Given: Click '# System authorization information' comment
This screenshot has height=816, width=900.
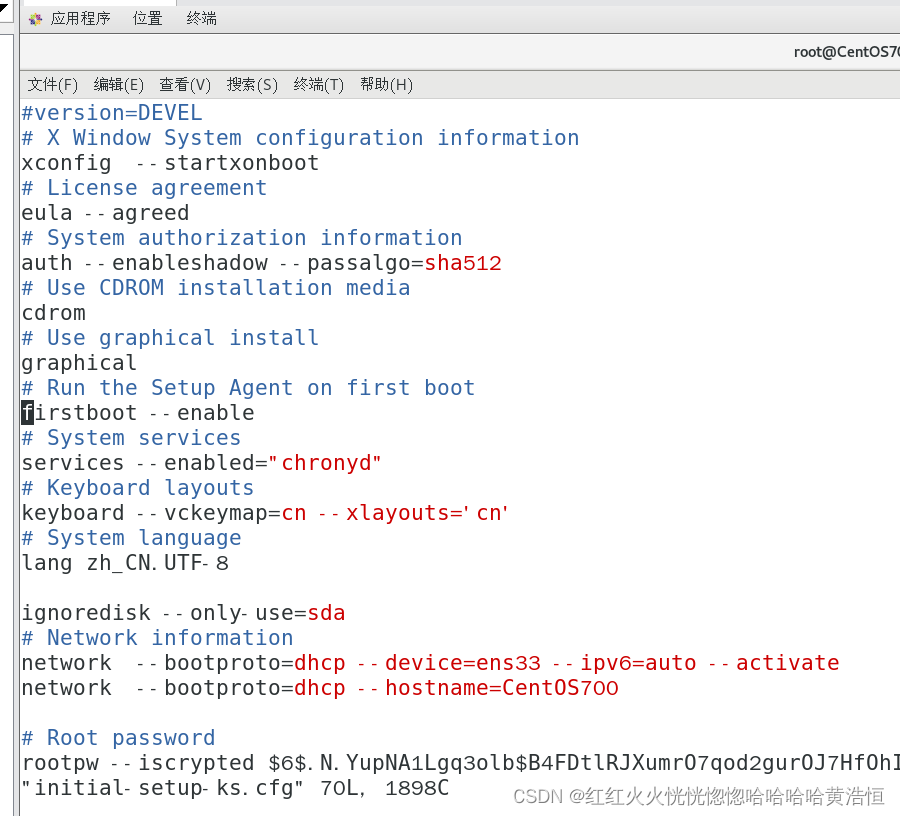Looking at the screenshot, I should (242, 238).
